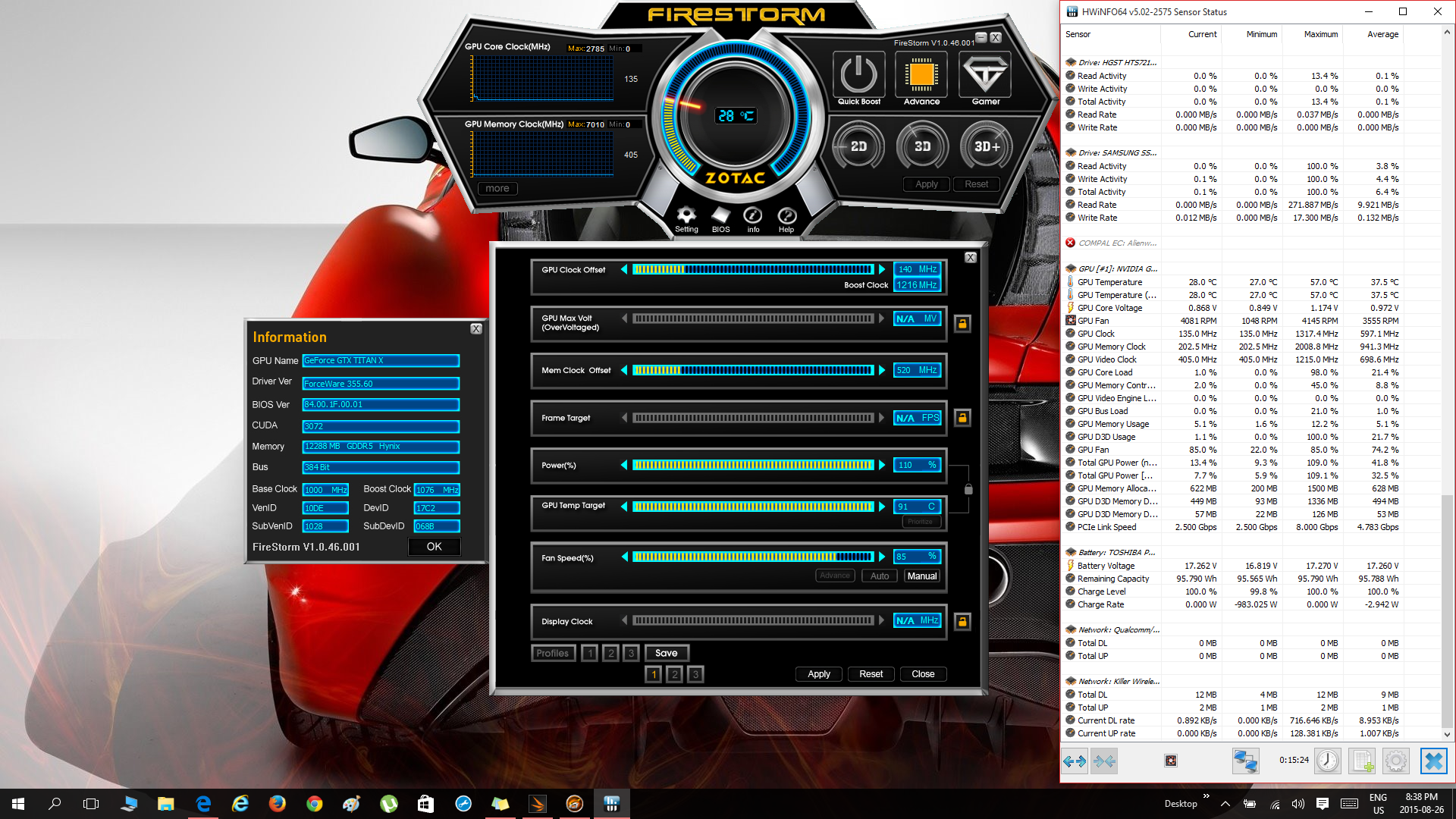1456x819 pixels.
Task: Click HWiNFO logging sheet icon
Action: (x=1362, y=761)
